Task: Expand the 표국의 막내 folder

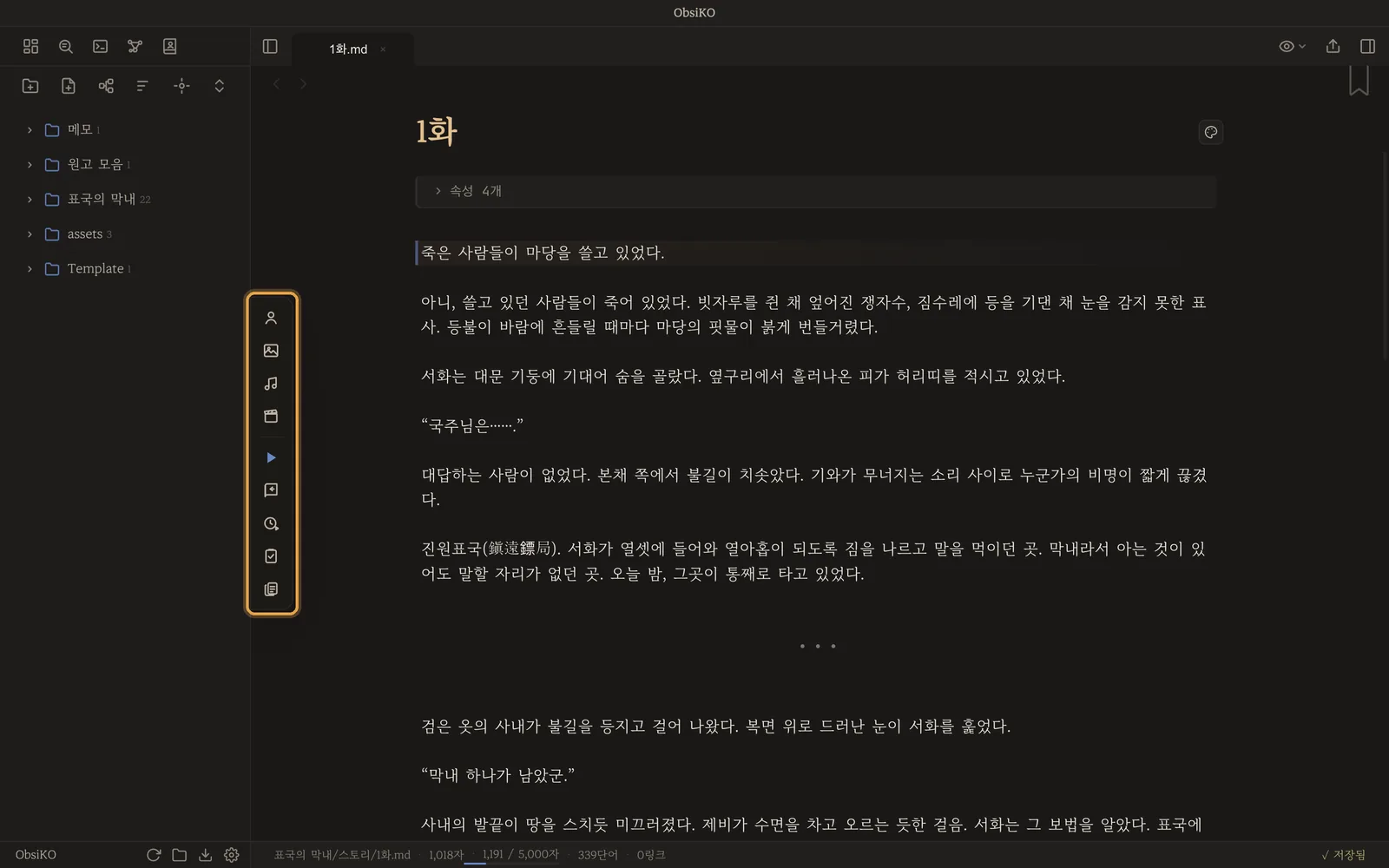Action: point(30,200)
